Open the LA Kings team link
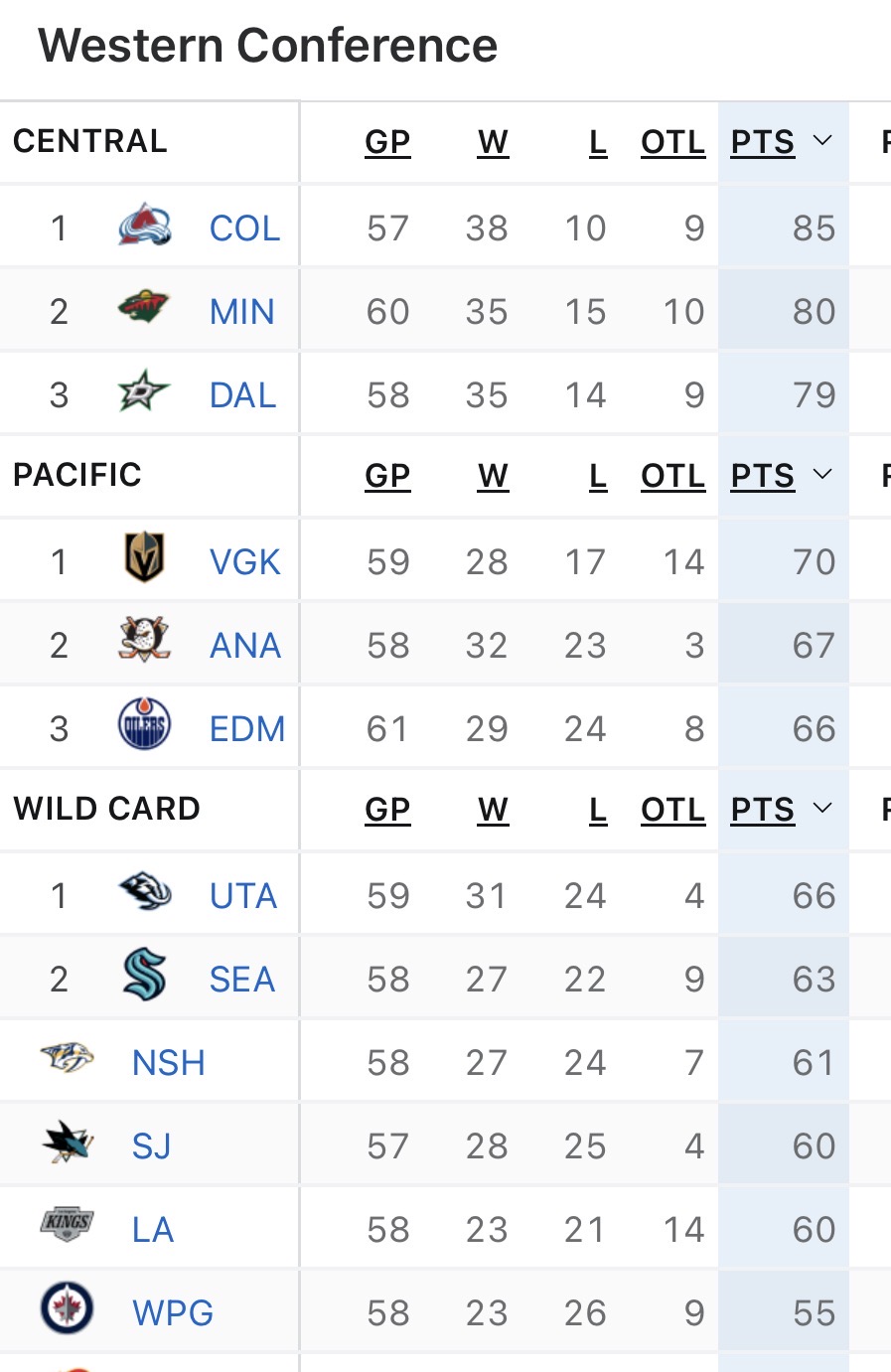Screen dimensions: 891x1372 pos(153,1230)
